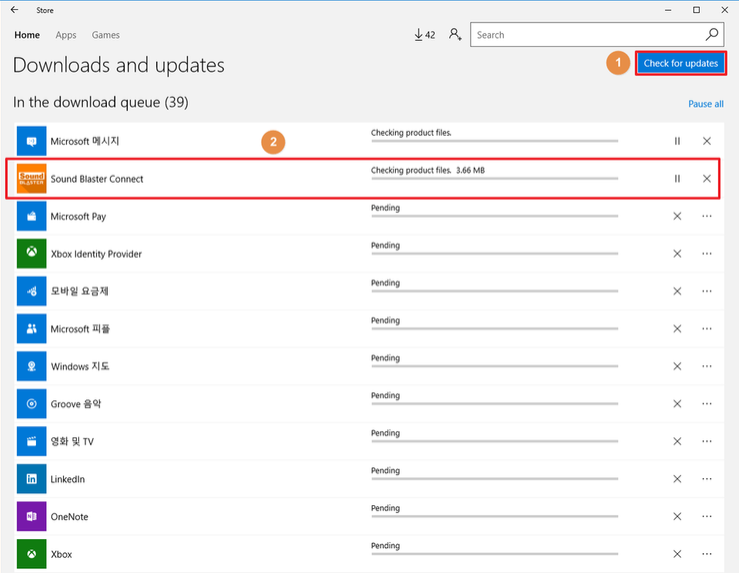Image resolution: width=743 pixels, height=576 pixels.
Task: Maximize the Store window
Action: pos(697,9)
